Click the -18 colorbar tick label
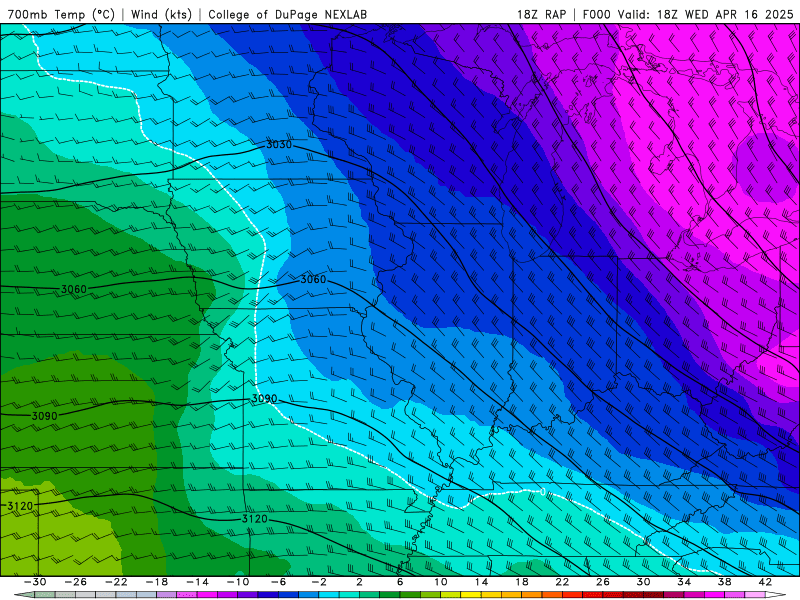 157,582
